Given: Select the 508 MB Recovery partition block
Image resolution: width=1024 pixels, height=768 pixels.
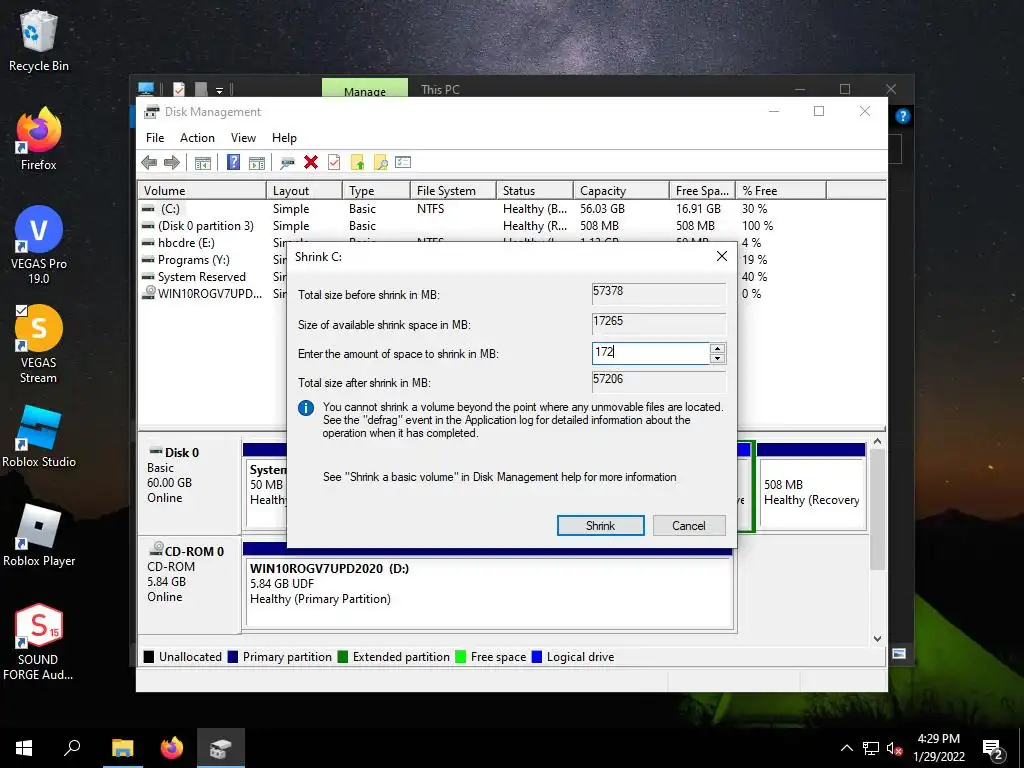Looking at the screenshot, I should coord(812,487).
